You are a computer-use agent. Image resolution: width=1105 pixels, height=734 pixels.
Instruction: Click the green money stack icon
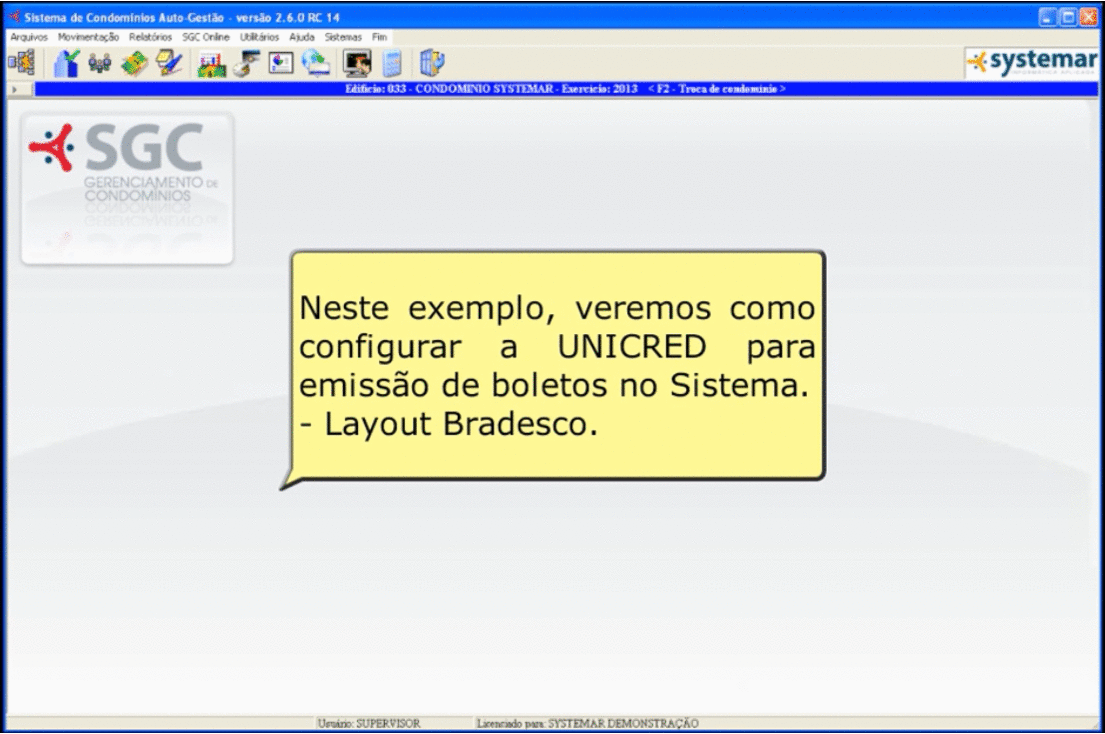(134, 63)
